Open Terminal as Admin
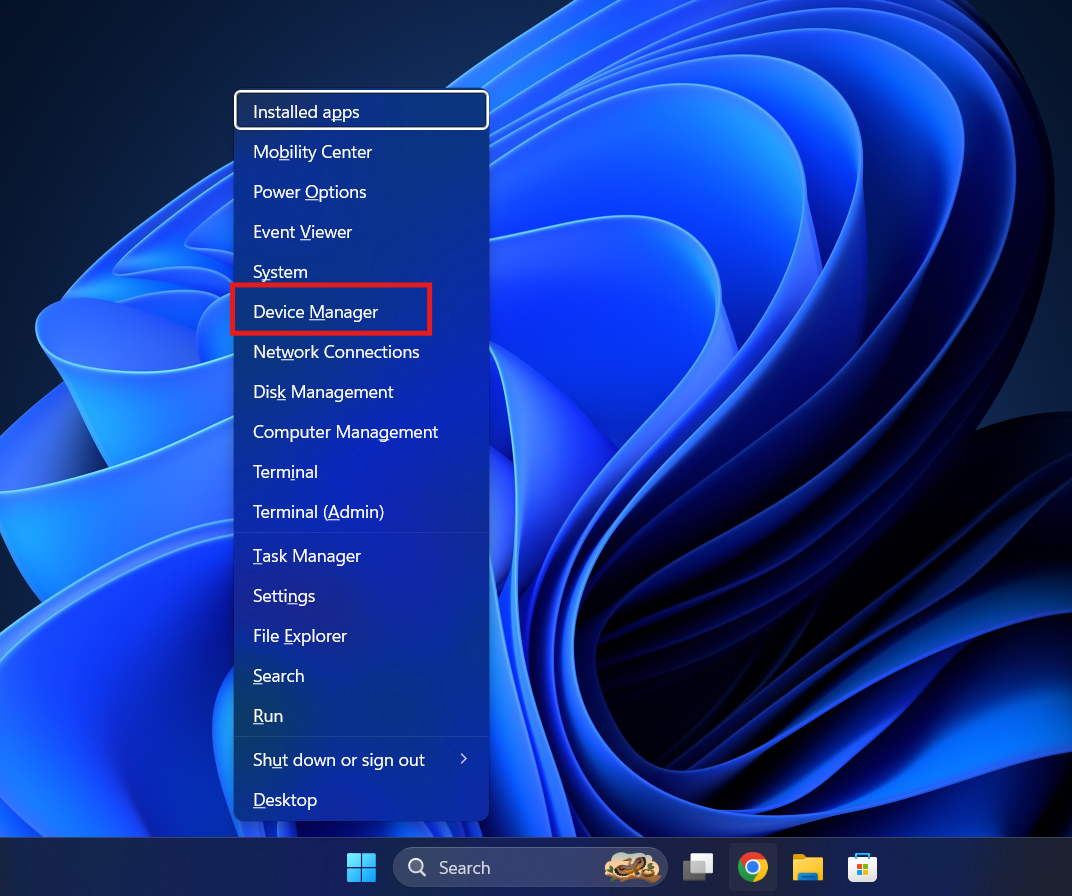Screen dimensions: 1072x896 [x=318, y=511]
